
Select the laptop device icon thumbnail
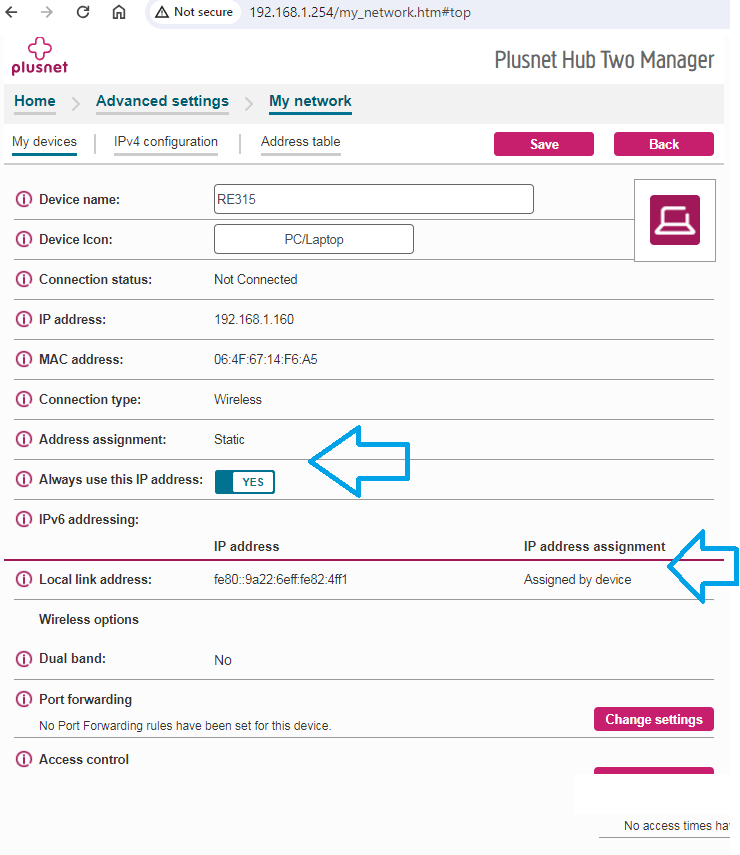674,220
